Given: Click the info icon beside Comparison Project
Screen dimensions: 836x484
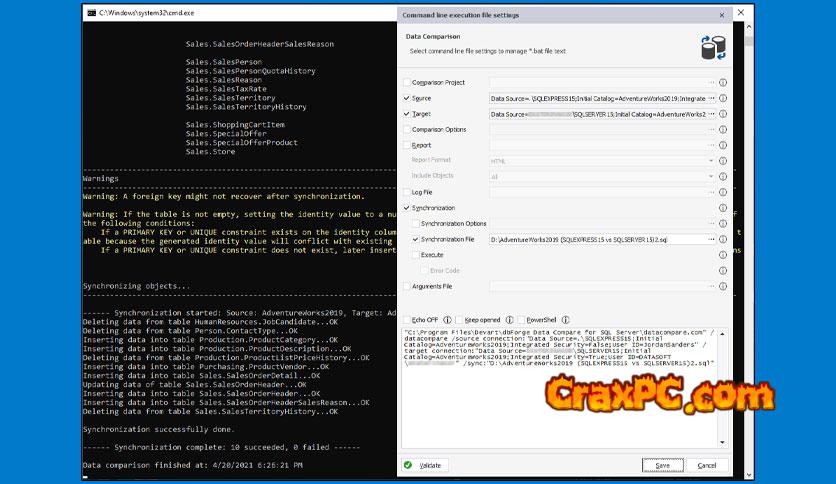Looking at the screenshot, I should click(x=723, y=83).
